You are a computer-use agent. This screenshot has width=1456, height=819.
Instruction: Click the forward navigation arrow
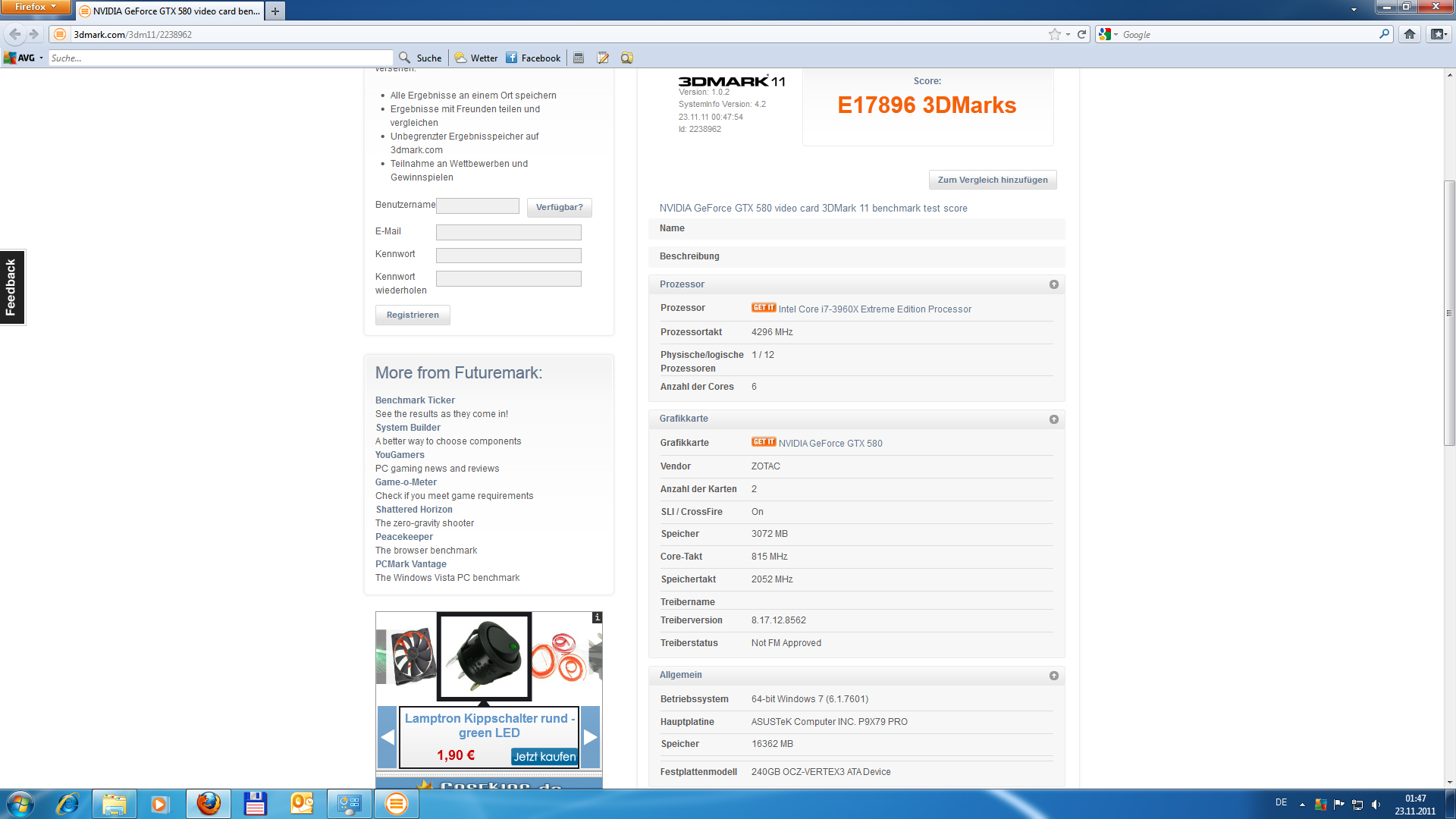(34, 34)
